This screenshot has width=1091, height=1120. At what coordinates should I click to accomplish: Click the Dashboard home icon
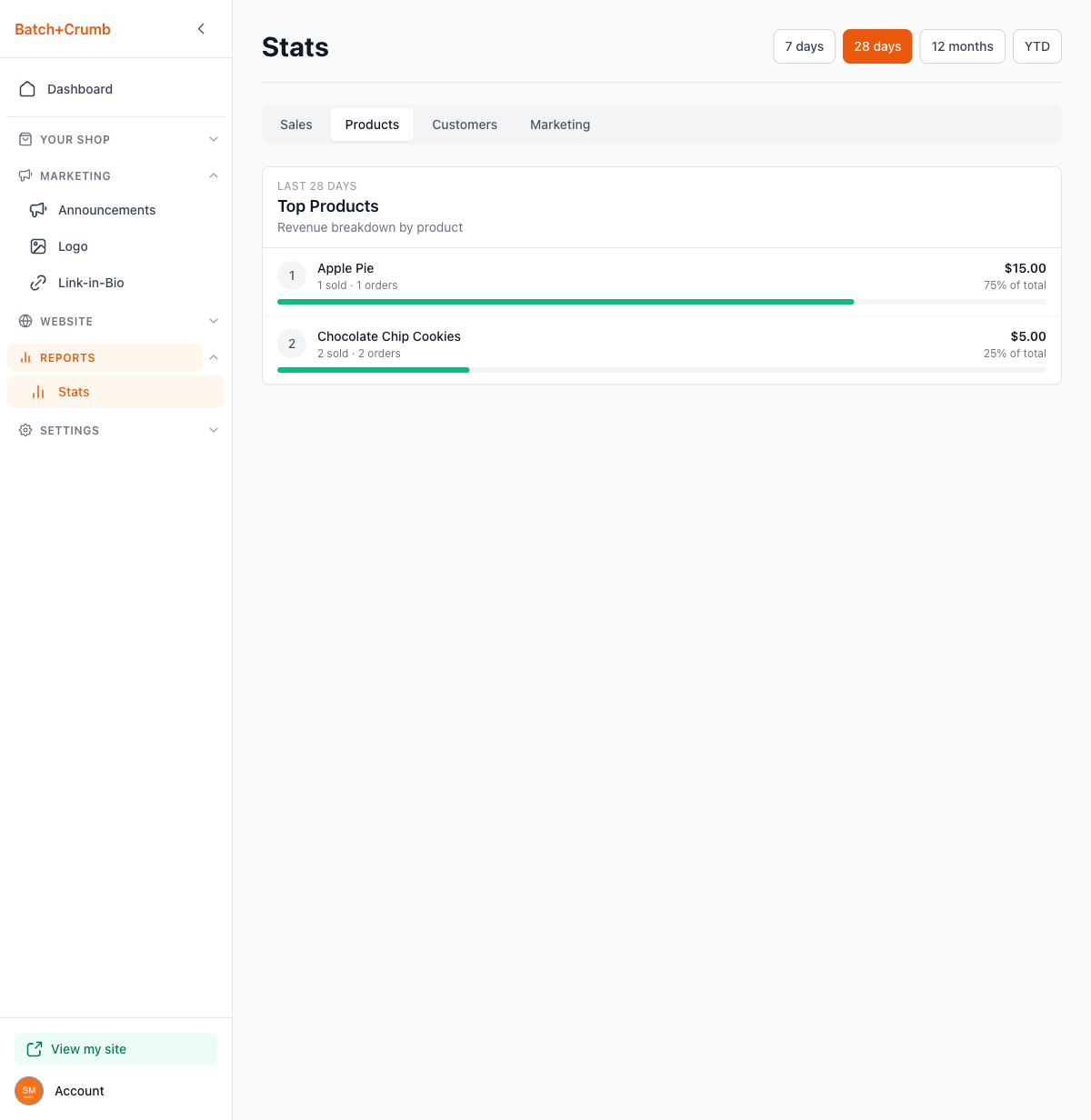tap(27, 89)
